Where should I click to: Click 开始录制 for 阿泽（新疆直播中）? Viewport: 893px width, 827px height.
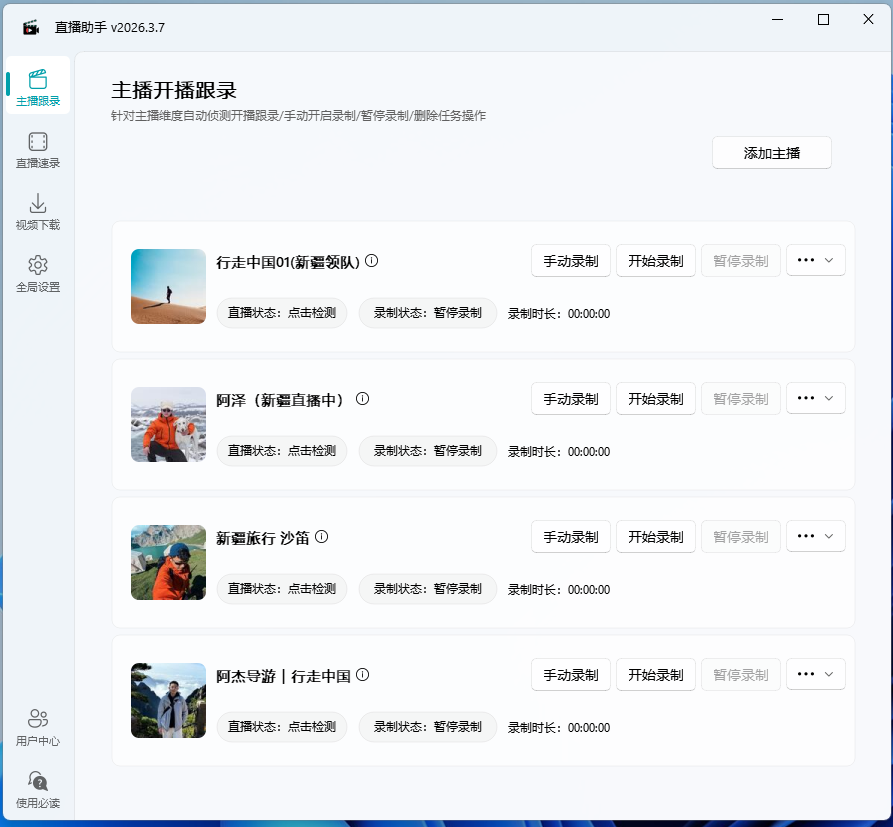(655, 398)
